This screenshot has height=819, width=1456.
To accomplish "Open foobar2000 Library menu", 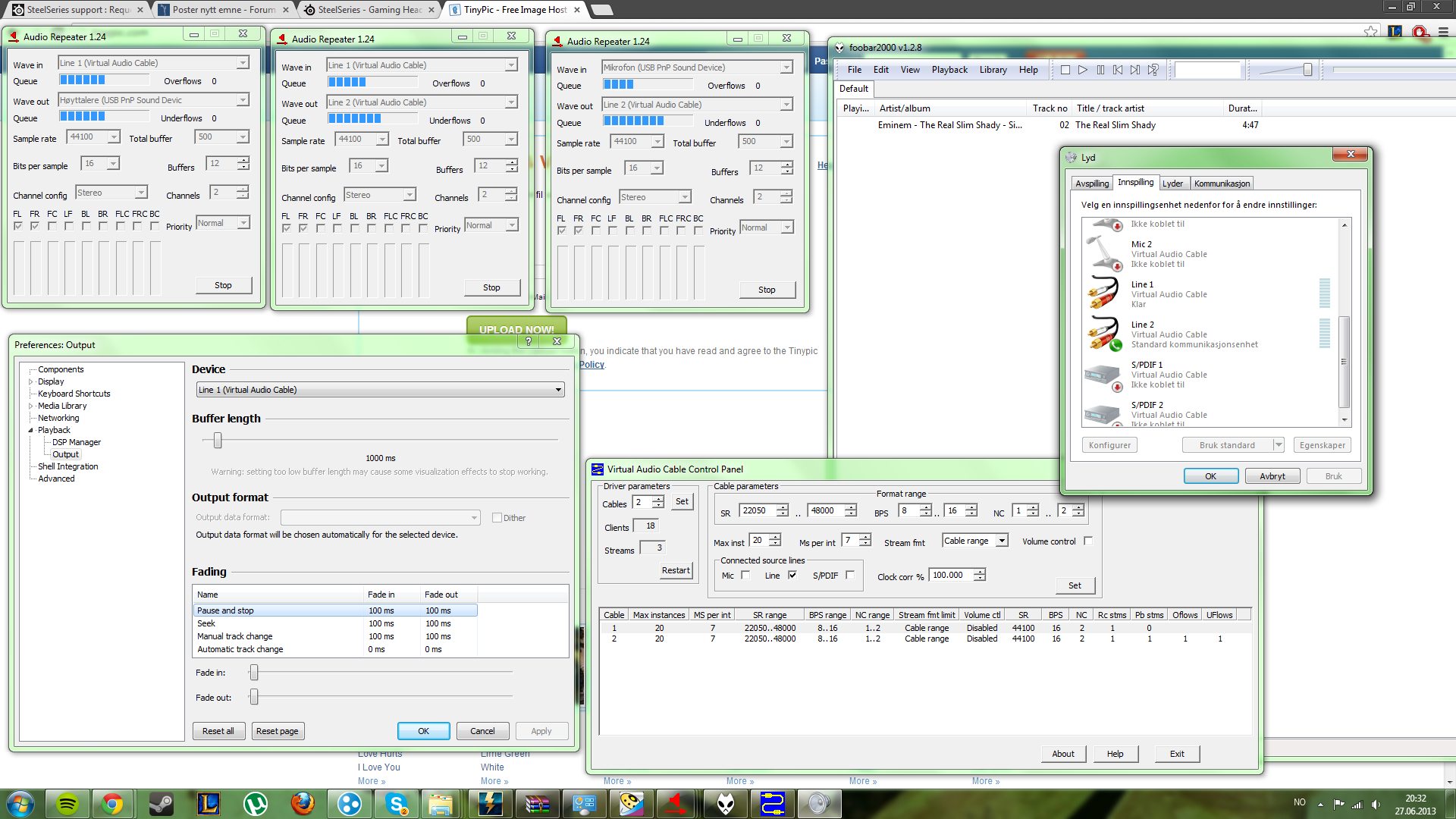I will pos(993,70).
